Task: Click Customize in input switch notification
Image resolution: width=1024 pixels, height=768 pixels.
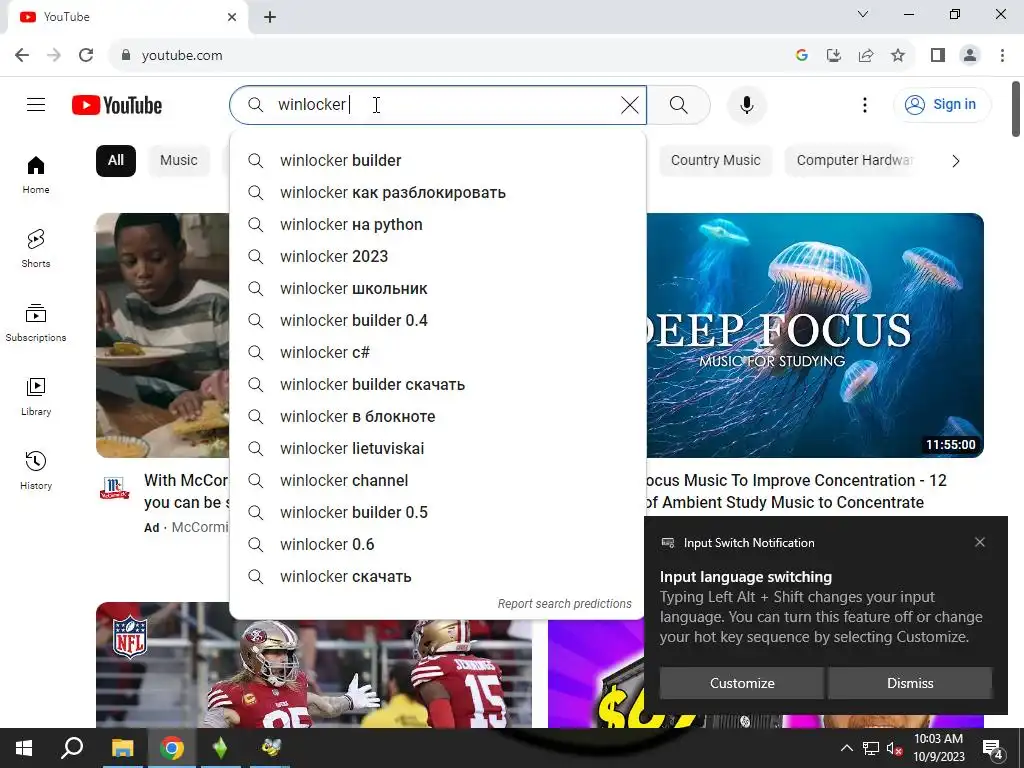Action: click(x=742, y=683)
